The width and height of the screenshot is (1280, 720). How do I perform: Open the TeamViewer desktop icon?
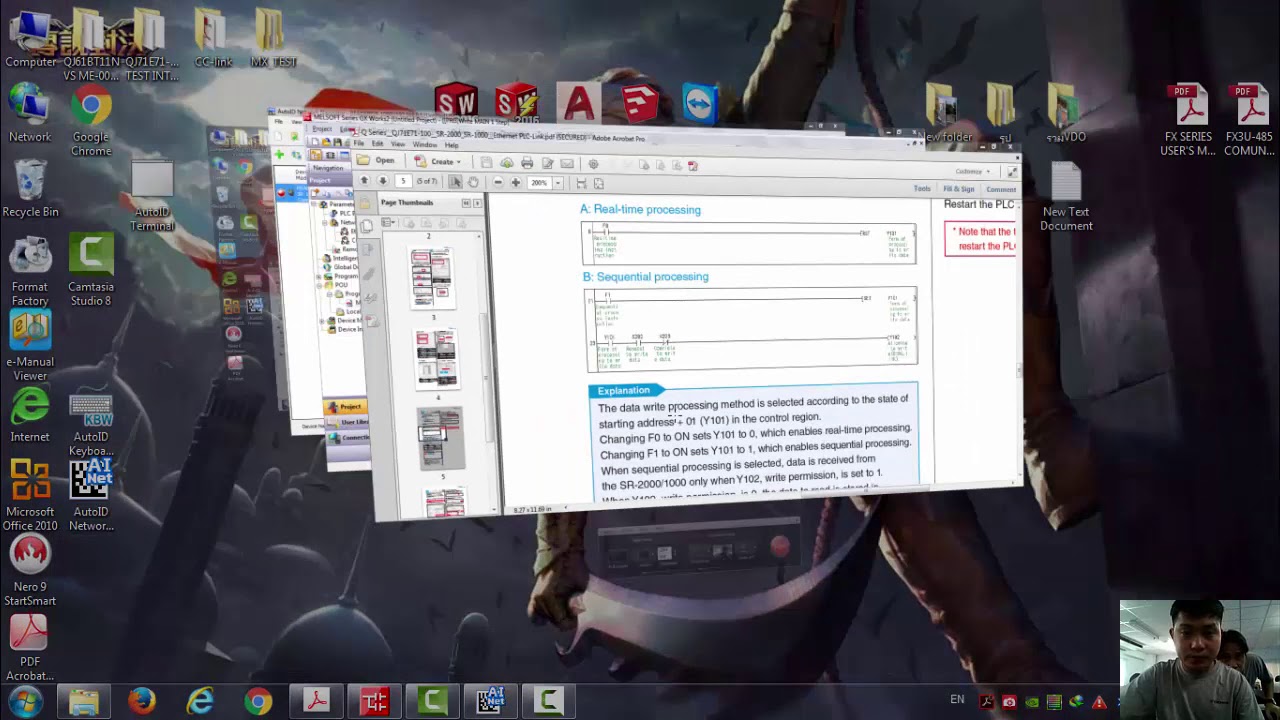tap(700, 103)
